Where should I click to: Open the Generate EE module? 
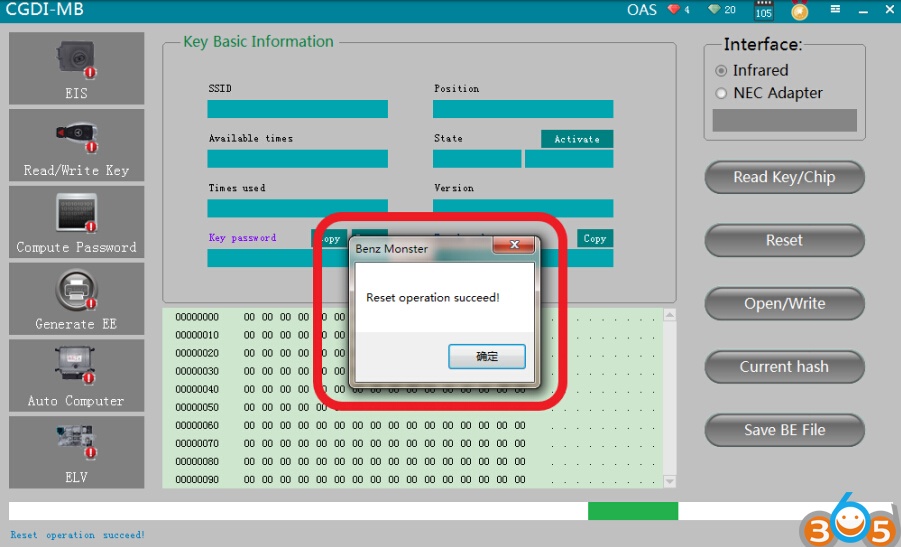[76, 299]
